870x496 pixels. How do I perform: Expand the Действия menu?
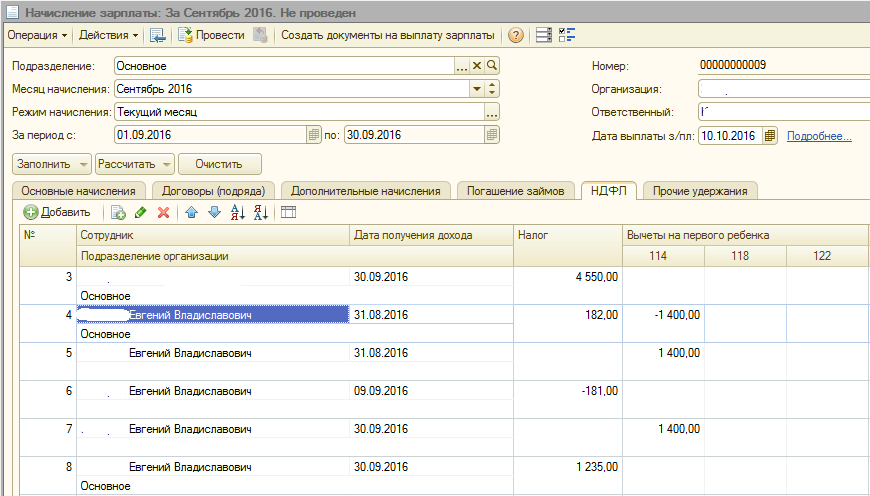pos(109,35)
